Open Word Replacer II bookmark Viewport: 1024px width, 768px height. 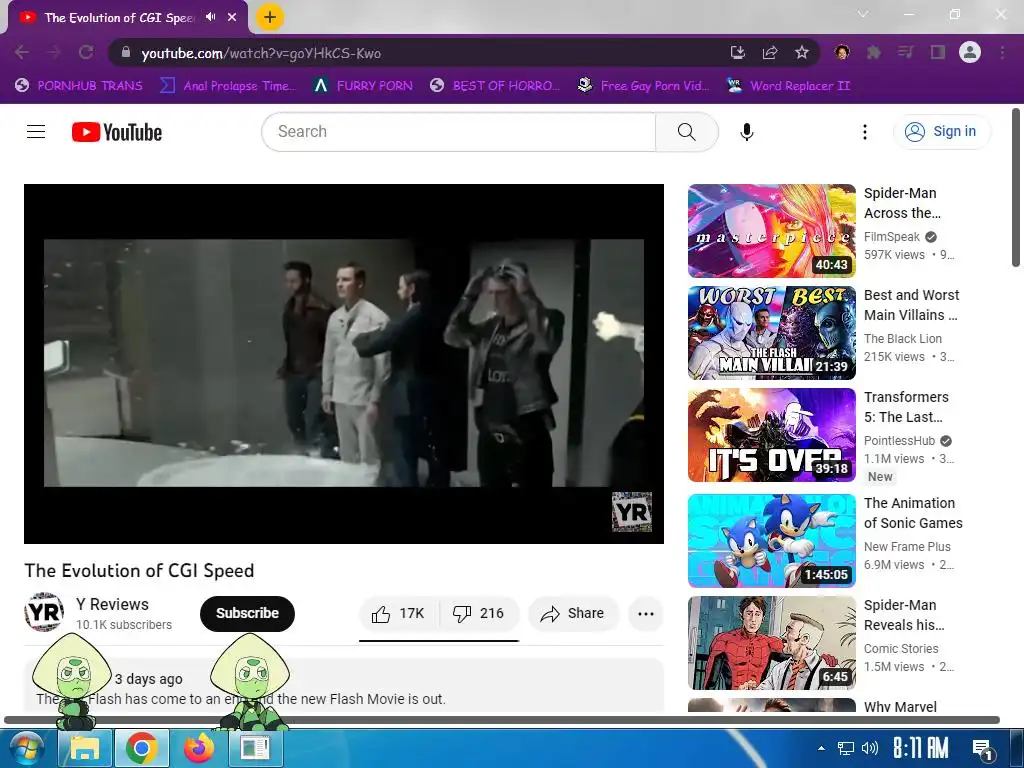tap(788, 86)
